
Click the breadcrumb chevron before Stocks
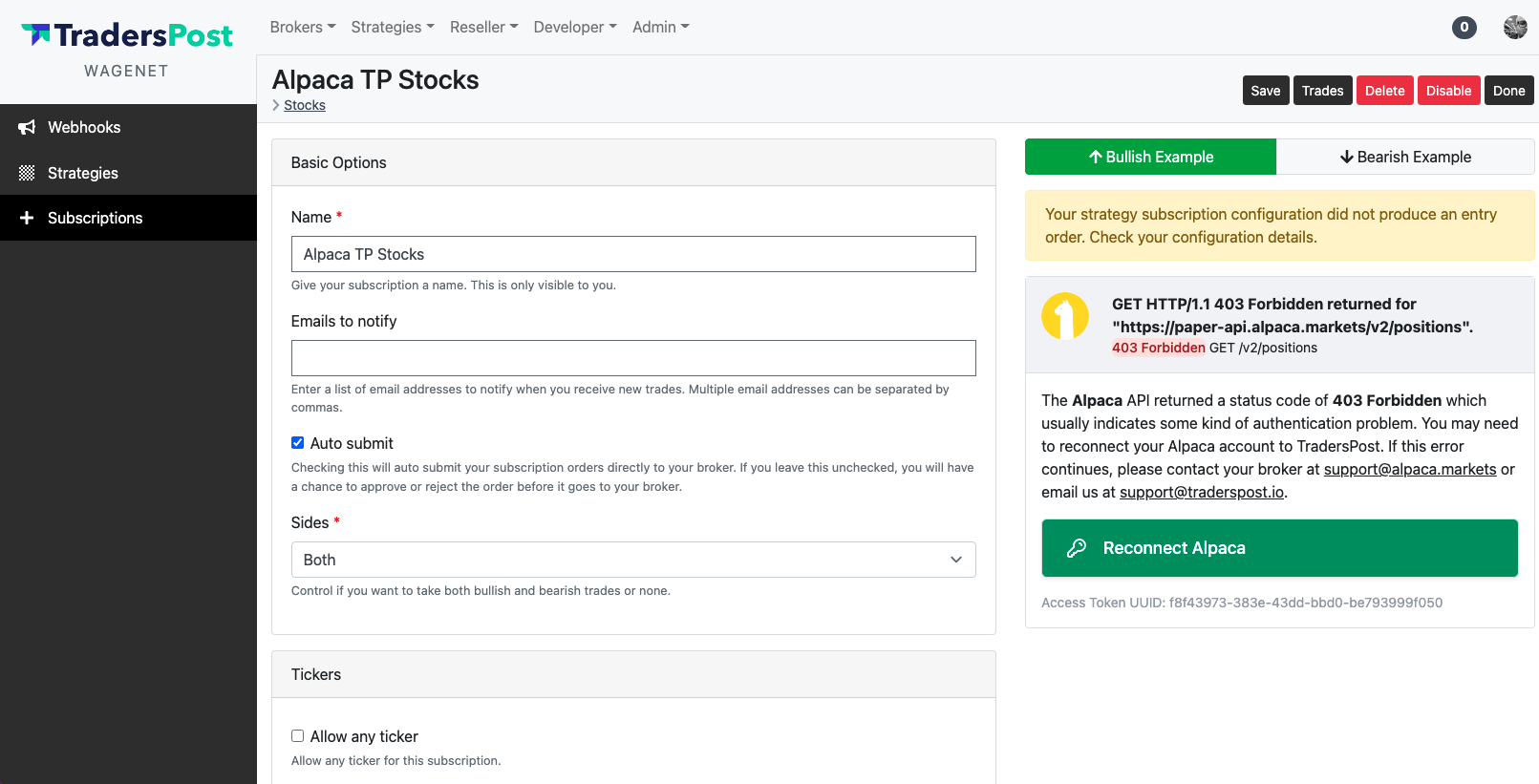pos(276,105)
